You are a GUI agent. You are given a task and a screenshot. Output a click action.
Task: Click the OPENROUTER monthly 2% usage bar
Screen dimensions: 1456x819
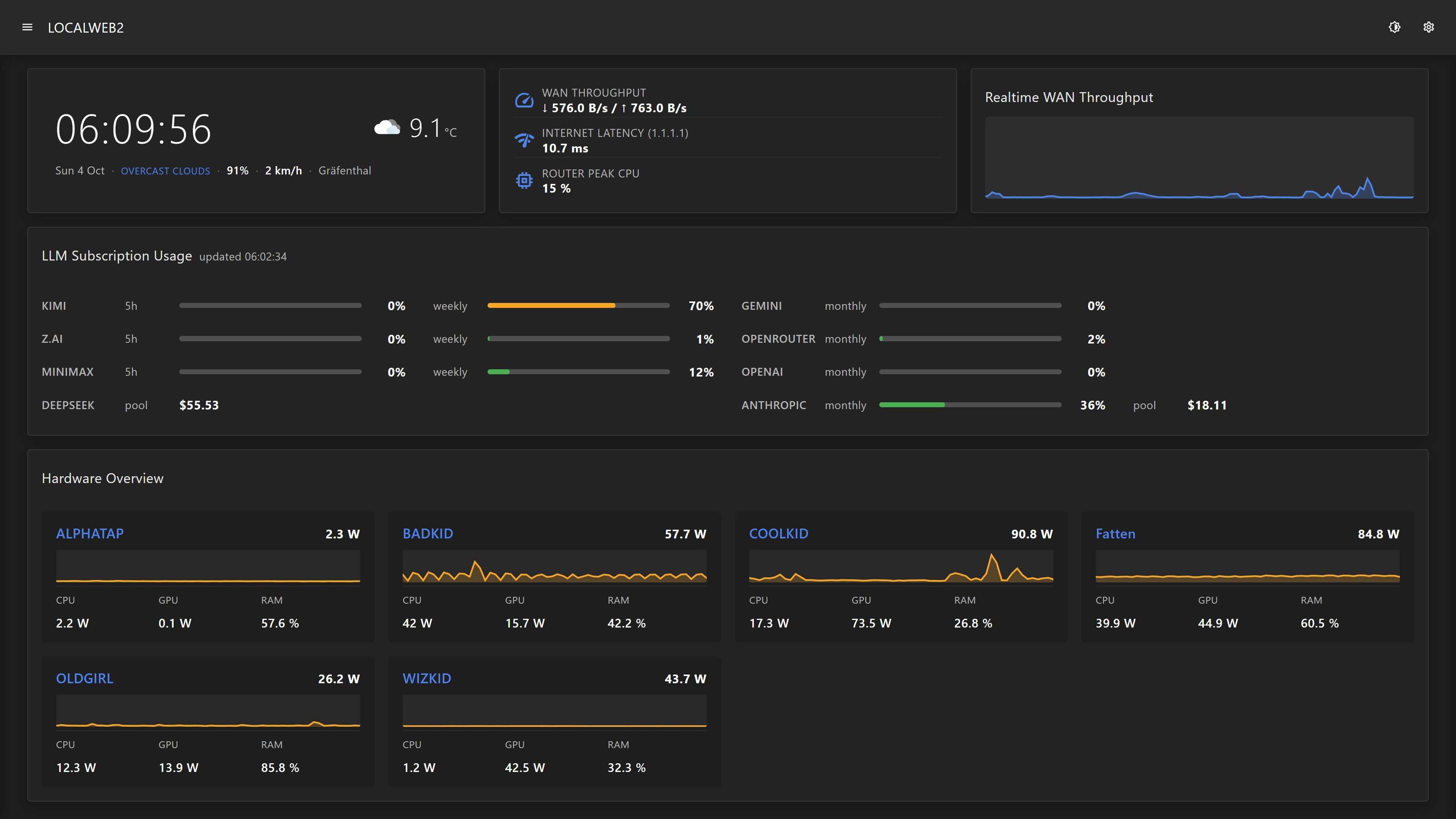click(x=970, y=339)
